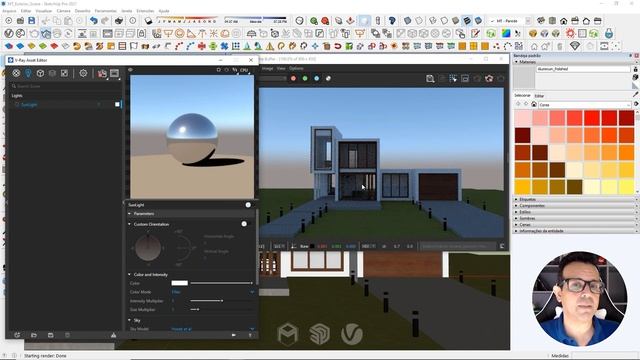Click the material name field Aluminum_Polished

coord(583,69)
